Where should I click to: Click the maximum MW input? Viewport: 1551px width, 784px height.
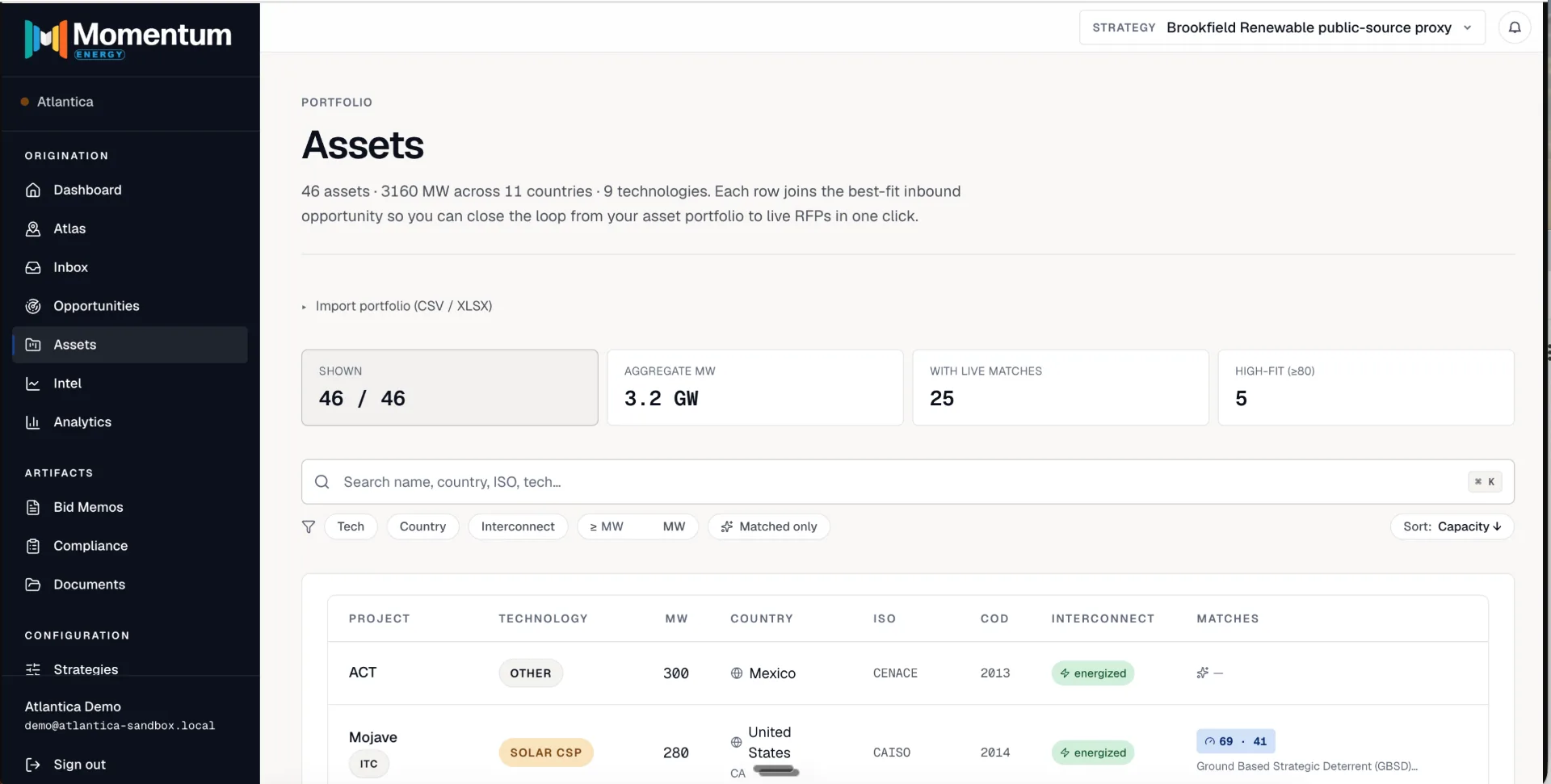675,526
